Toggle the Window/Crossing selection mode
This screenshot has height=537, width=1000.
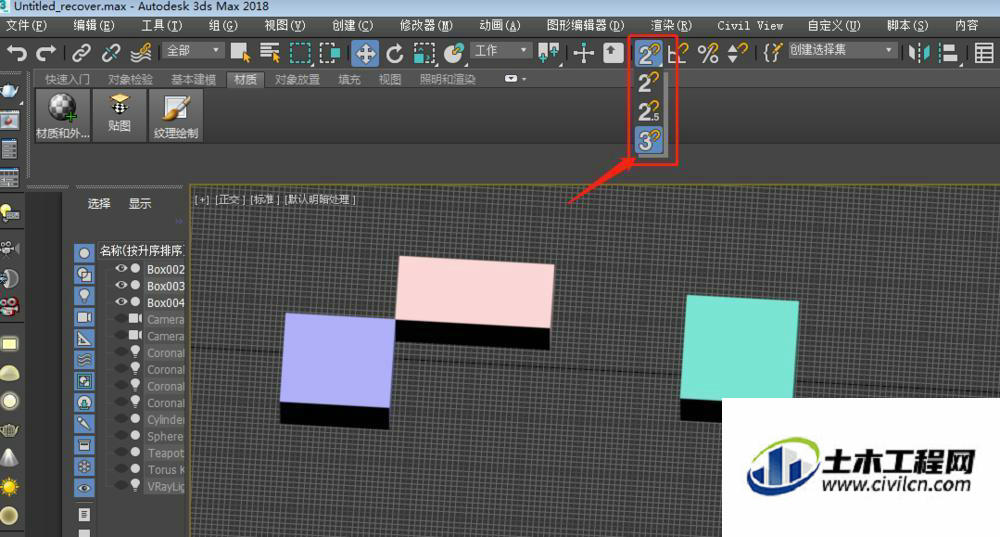pos(330,52)
